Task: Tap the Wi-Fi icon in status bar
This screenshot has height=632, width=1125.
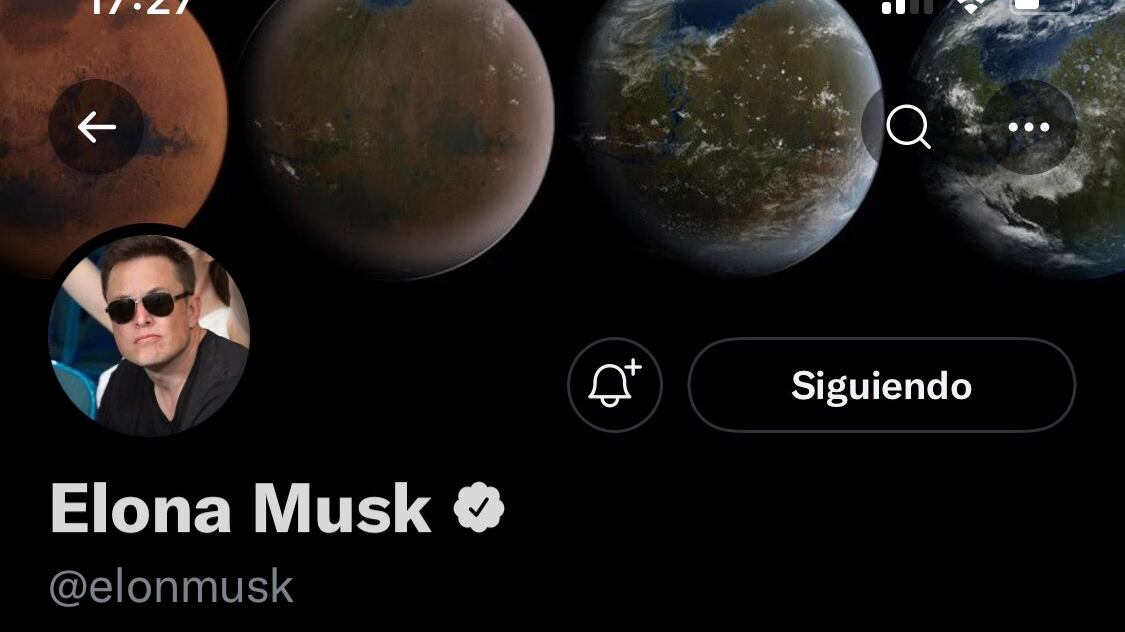Action: click(971, 6)
